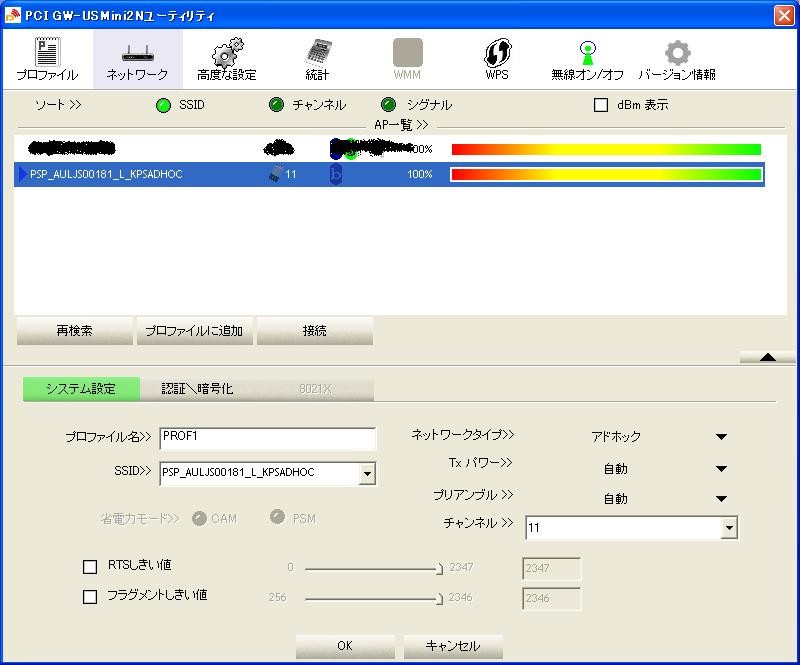Image resolution: width=800 pixels, height=665 pixels.
Task: Open the WPS configuration icon
Action: coord(496,49)
